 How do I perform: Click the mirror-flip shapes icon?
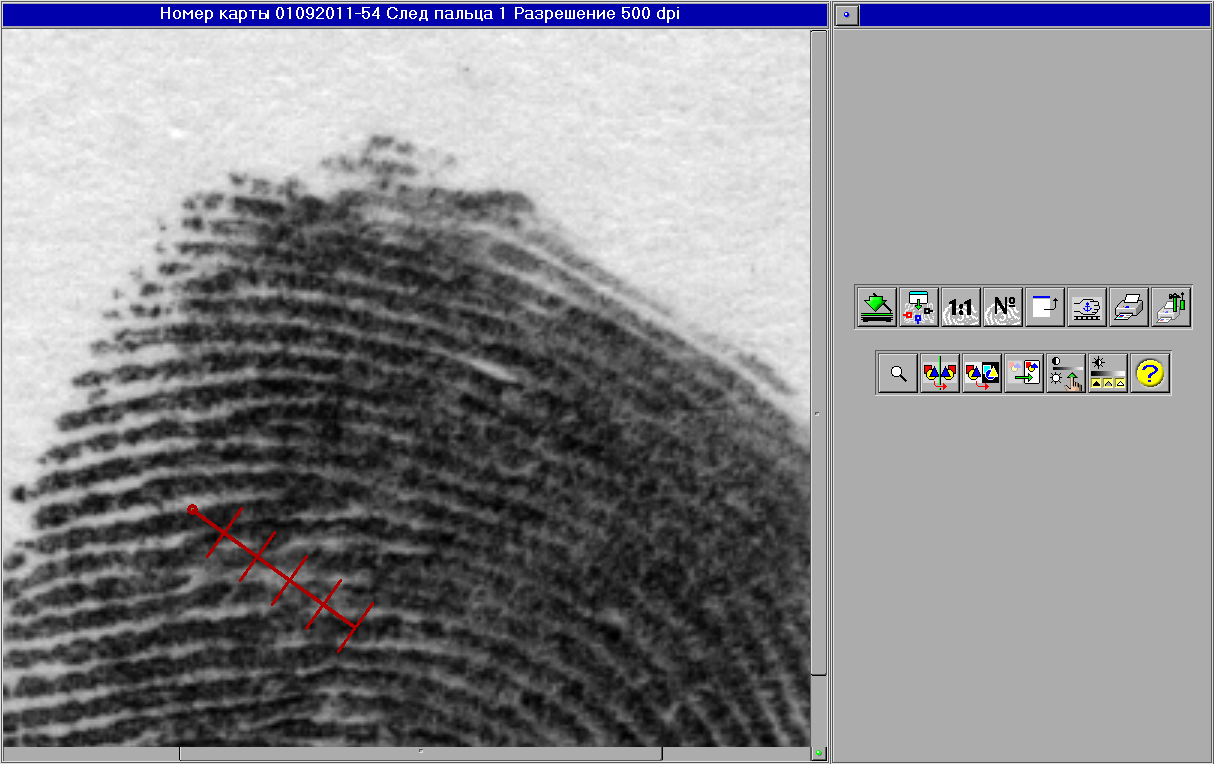pos(939,374)
